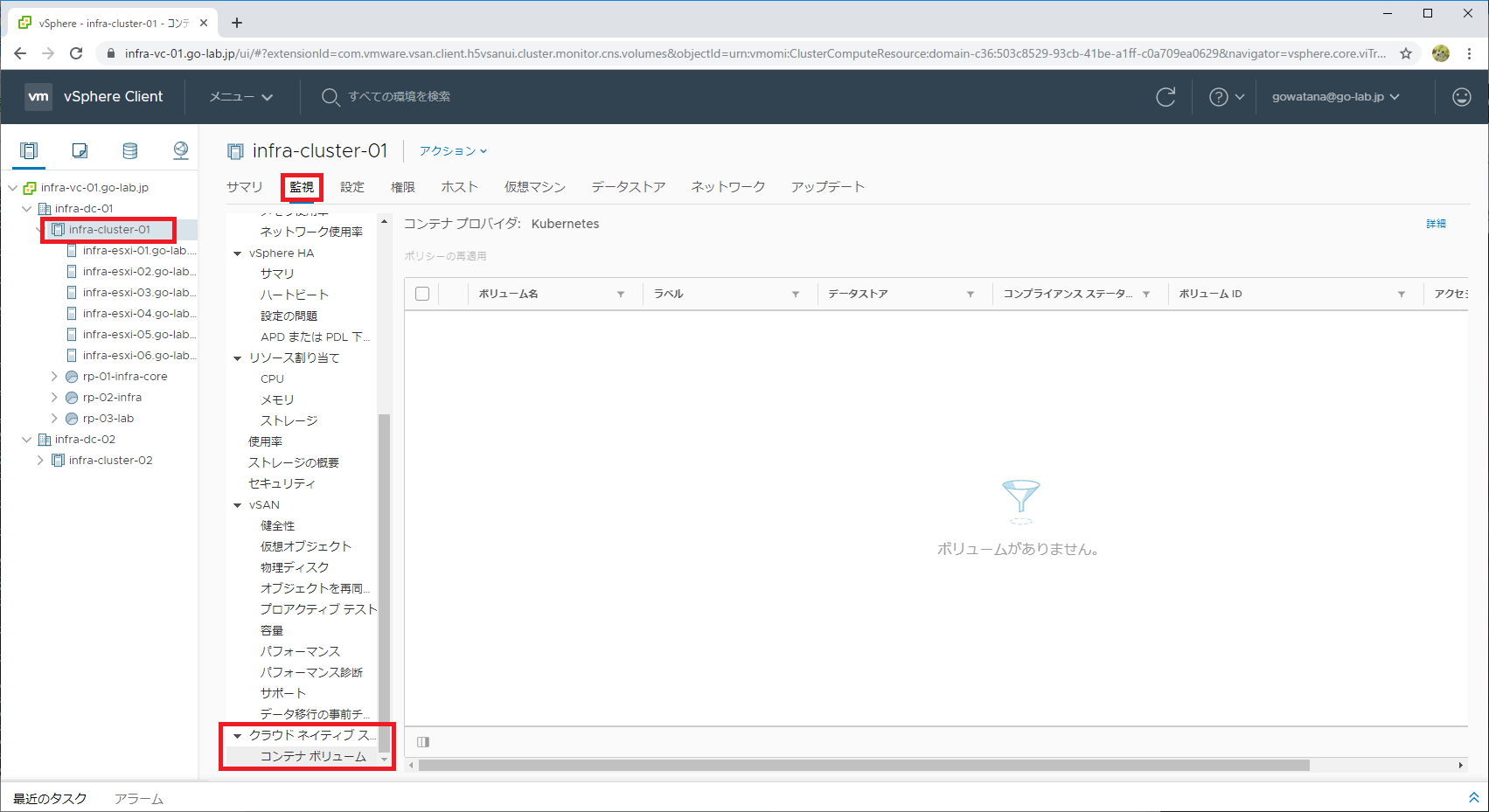
Task: Switch to the 設定 tab
Action: pyautogui.click(x=352, y=187)
